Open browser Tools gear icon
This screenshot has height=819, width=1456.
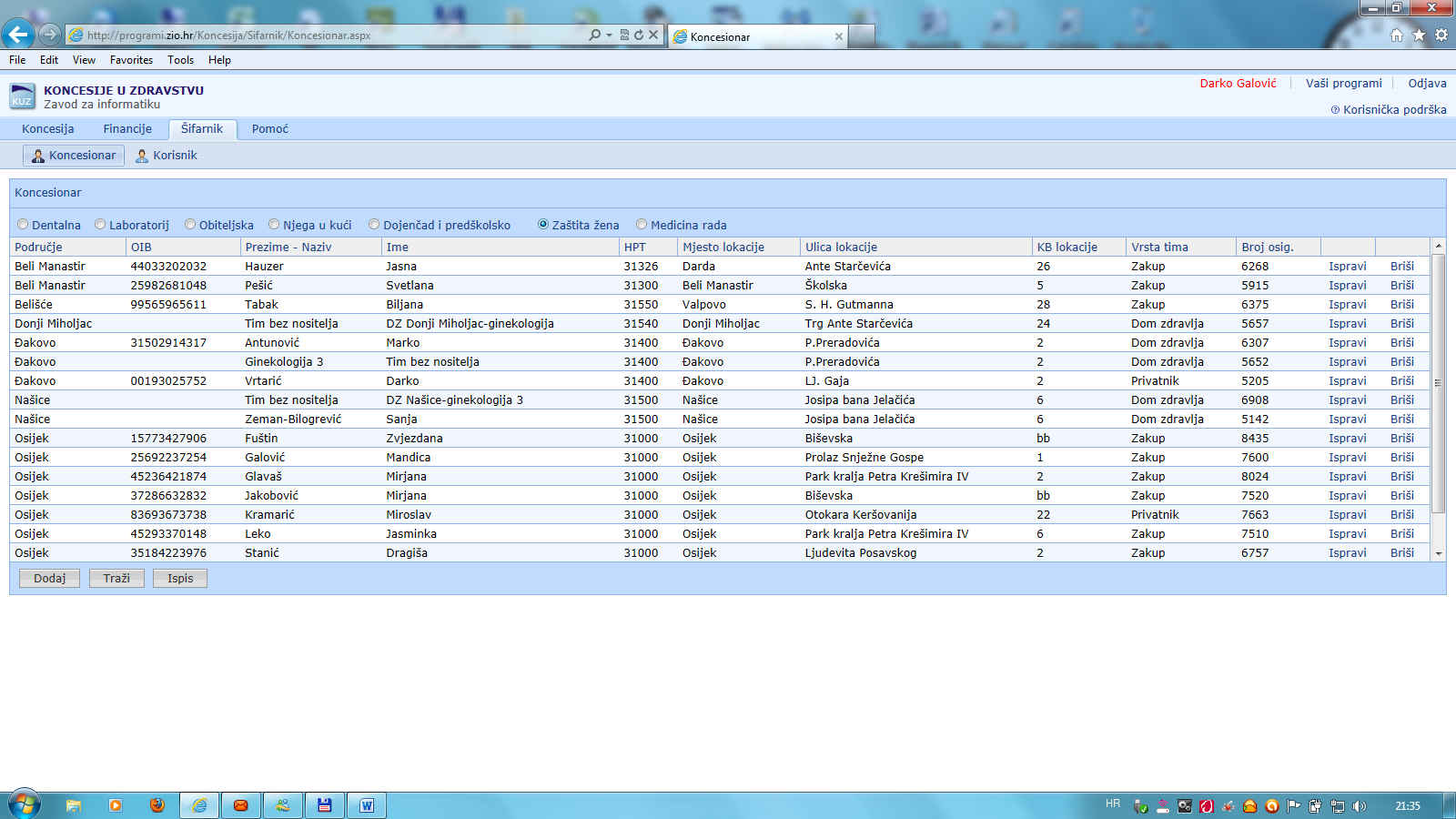point(1441,35)
